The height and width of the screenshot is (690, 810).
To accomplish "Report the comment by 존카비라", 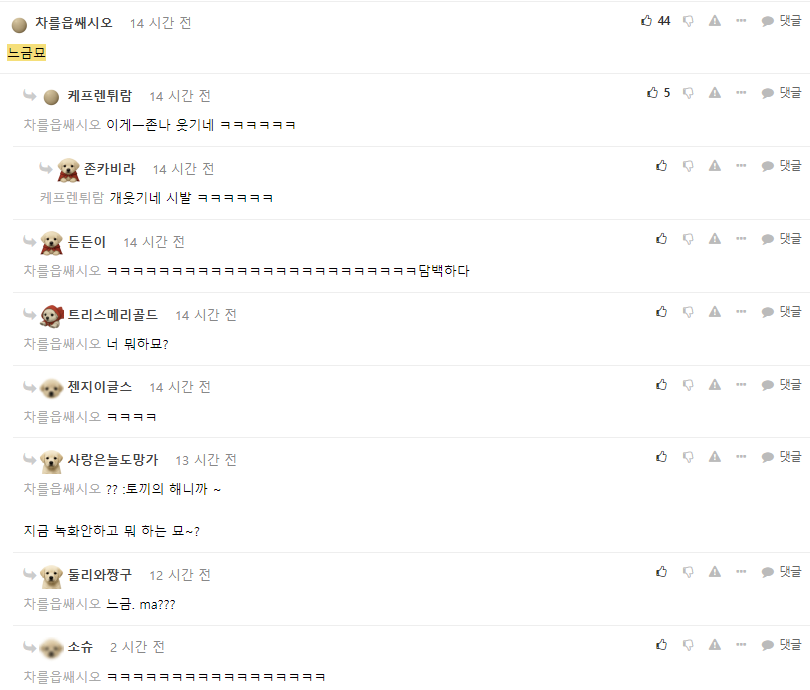I will point(714,166).
